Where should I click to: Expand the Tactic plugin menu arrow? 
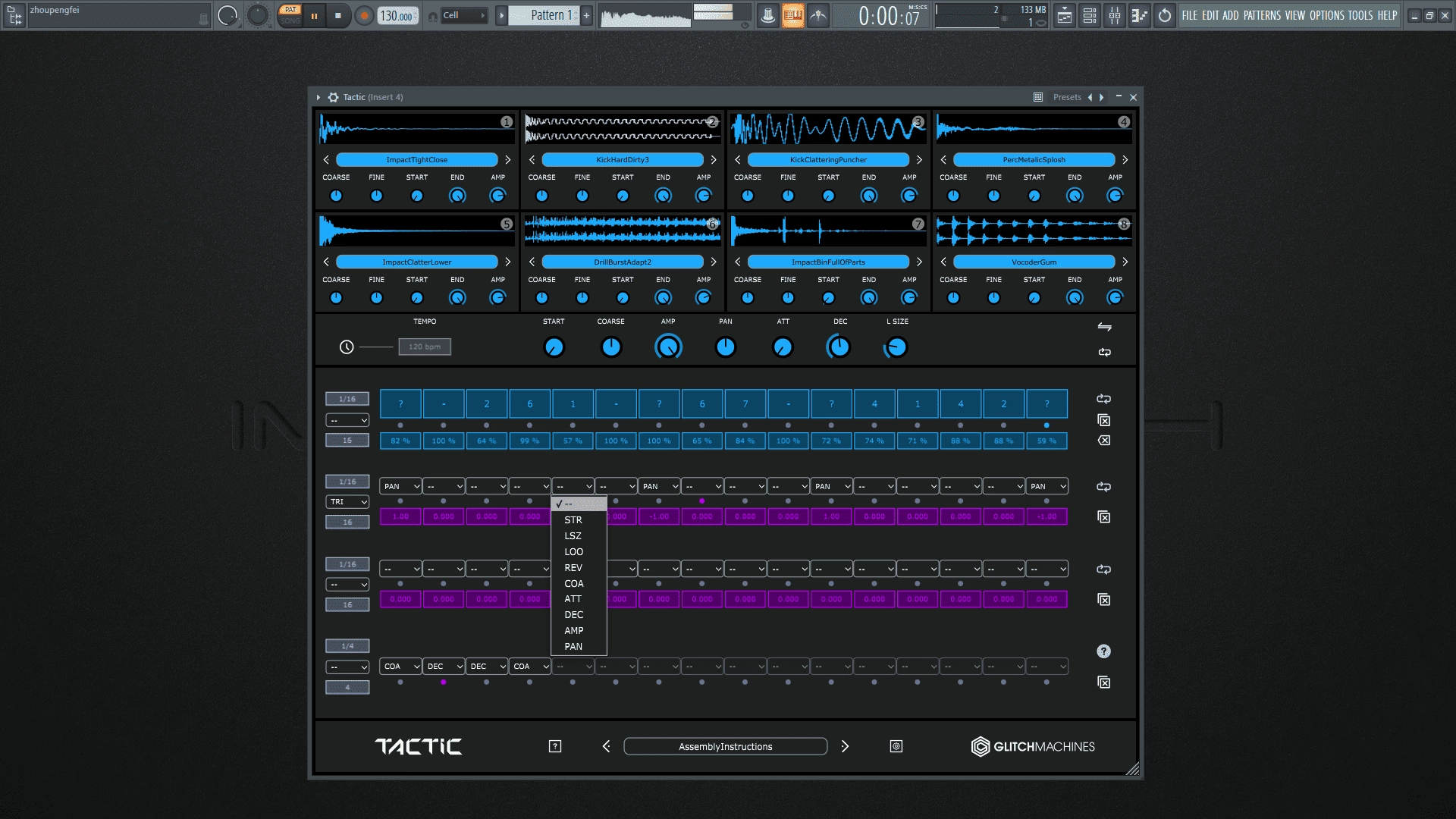tap(318, 97)
